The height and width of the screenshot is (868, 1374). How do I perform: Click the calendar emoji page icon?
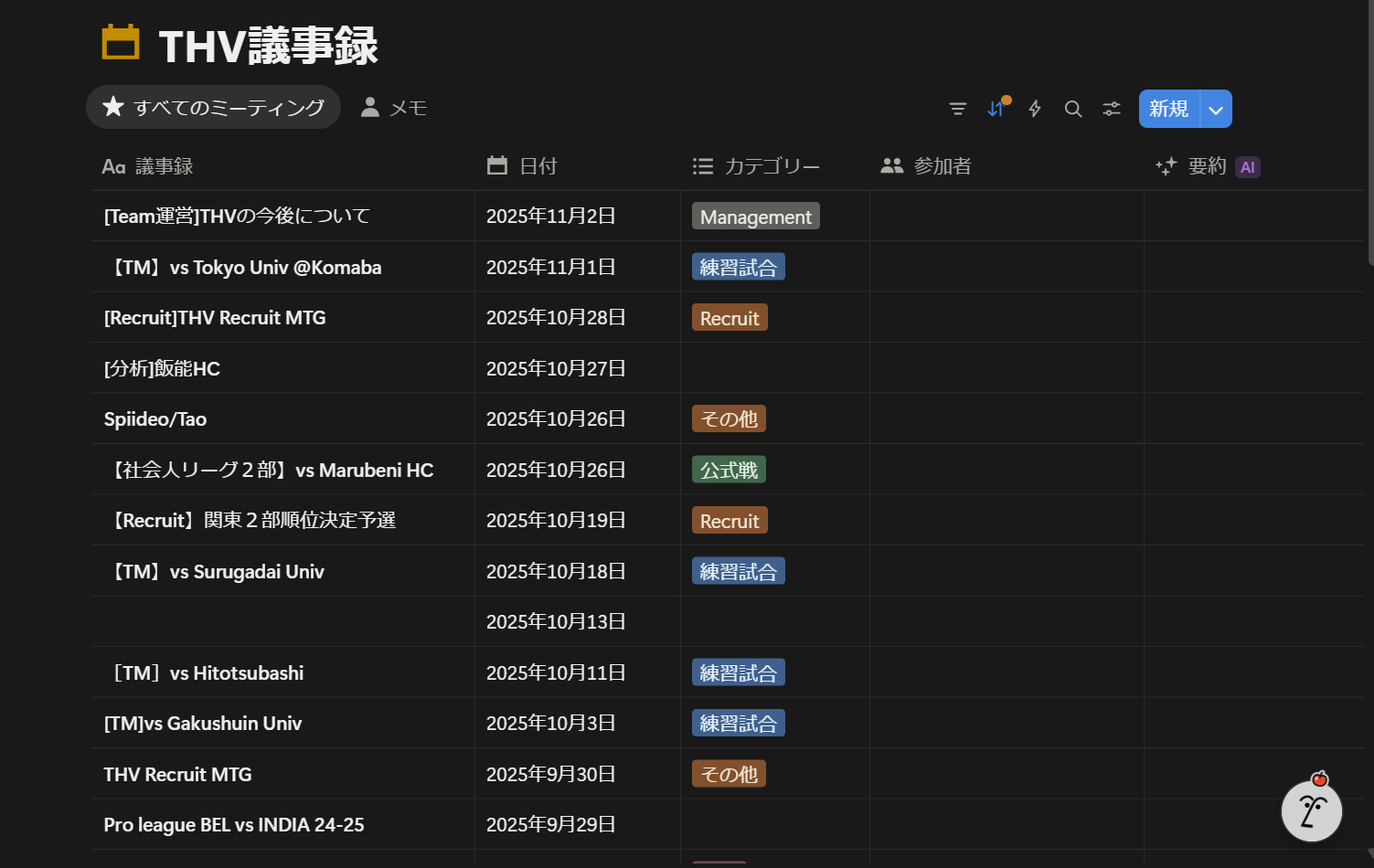pyautogui.click(x=121, y=42)
